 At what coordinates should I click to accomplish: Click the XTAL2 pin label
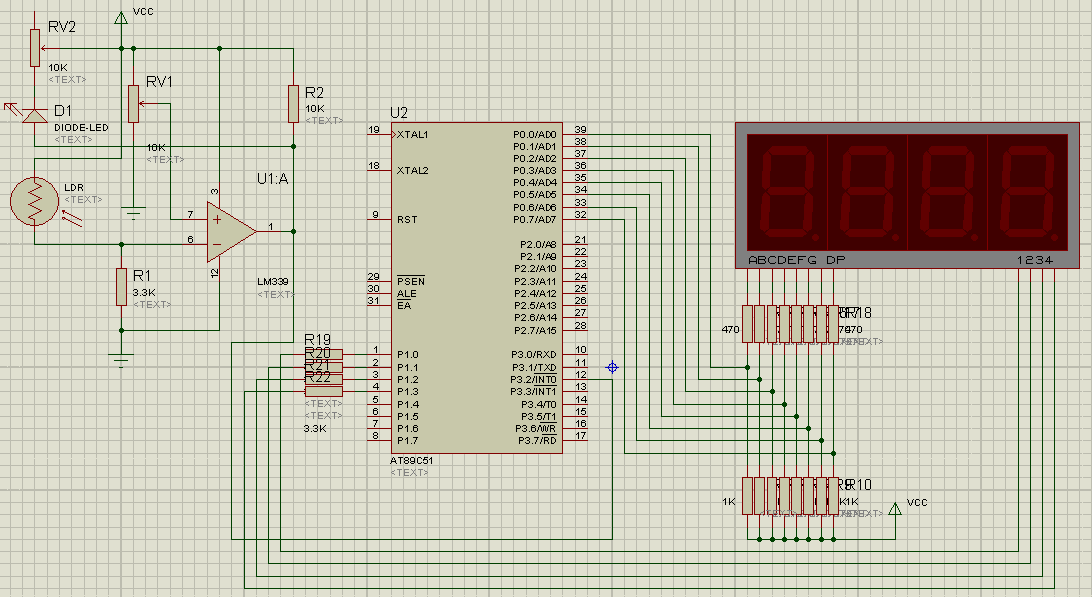[412, 171]
